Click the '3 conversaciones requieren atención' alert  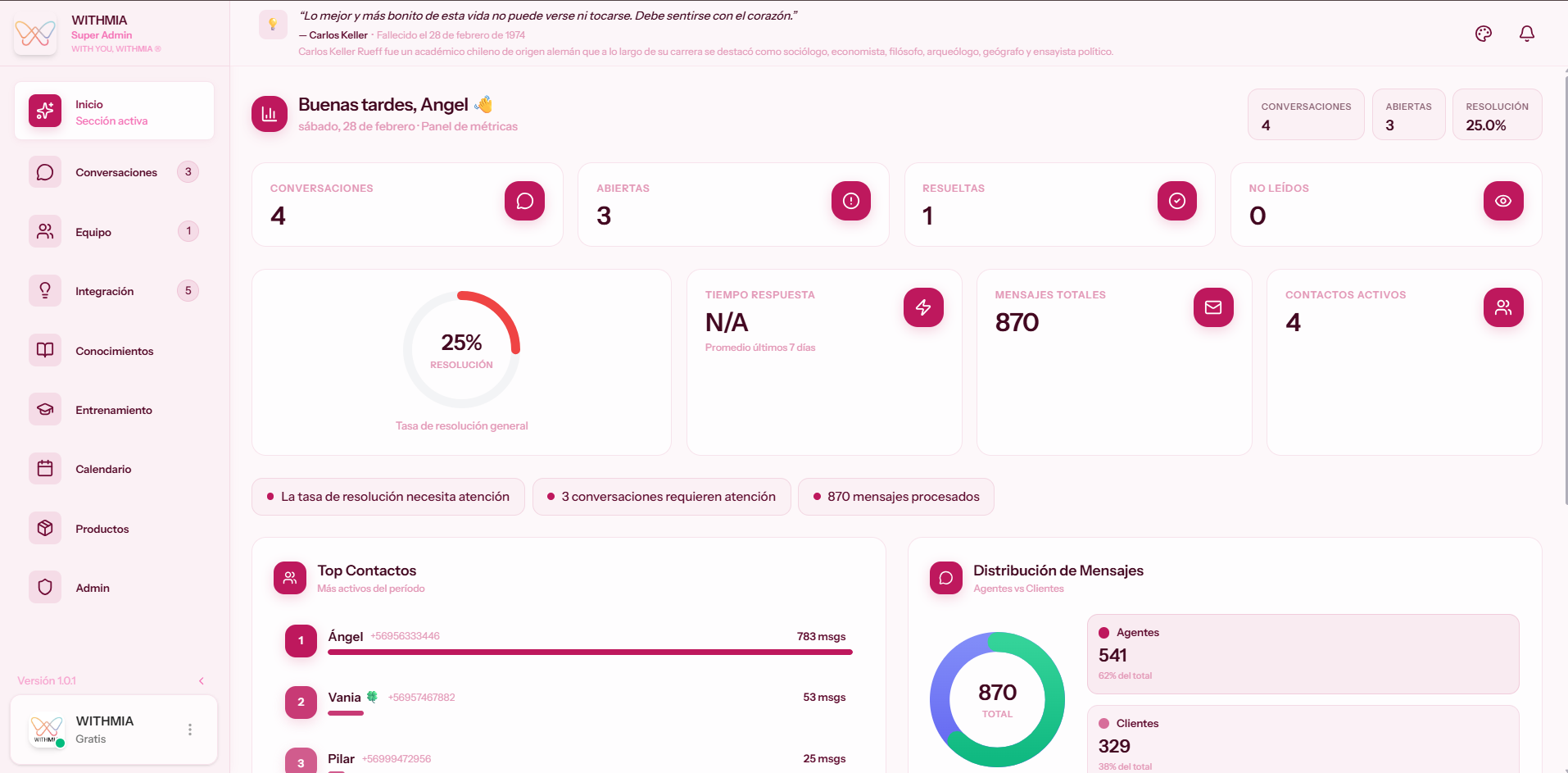tap(661, 497)
